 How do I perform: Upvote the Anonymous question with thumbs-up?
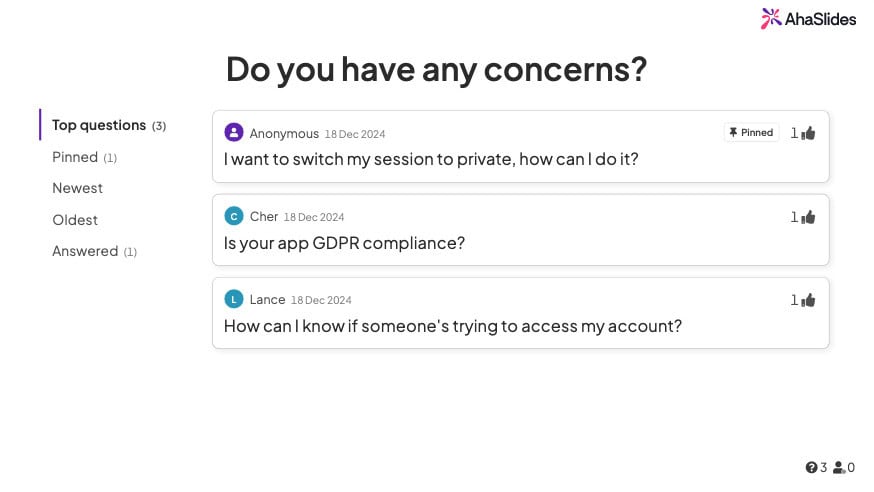click(808, 133)
